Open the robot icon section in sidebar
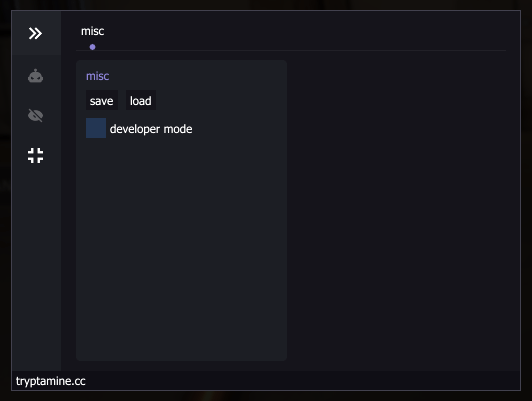 click(35, 76)
